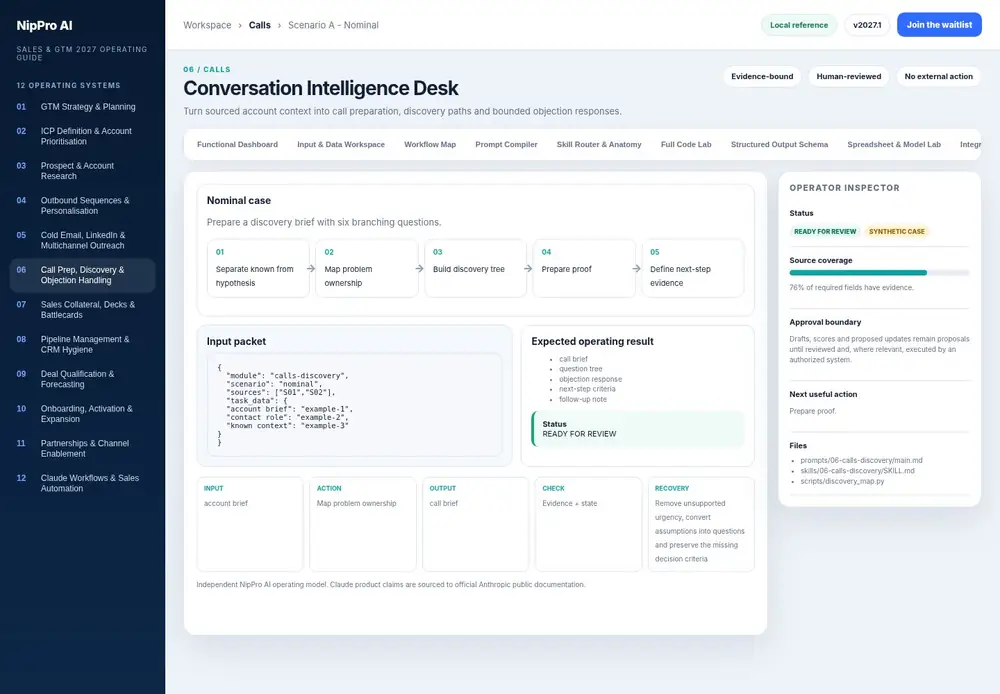Open Spreadsheet & Model Lab tab
Screen dimensions: 1000x694
click(894, 145)
